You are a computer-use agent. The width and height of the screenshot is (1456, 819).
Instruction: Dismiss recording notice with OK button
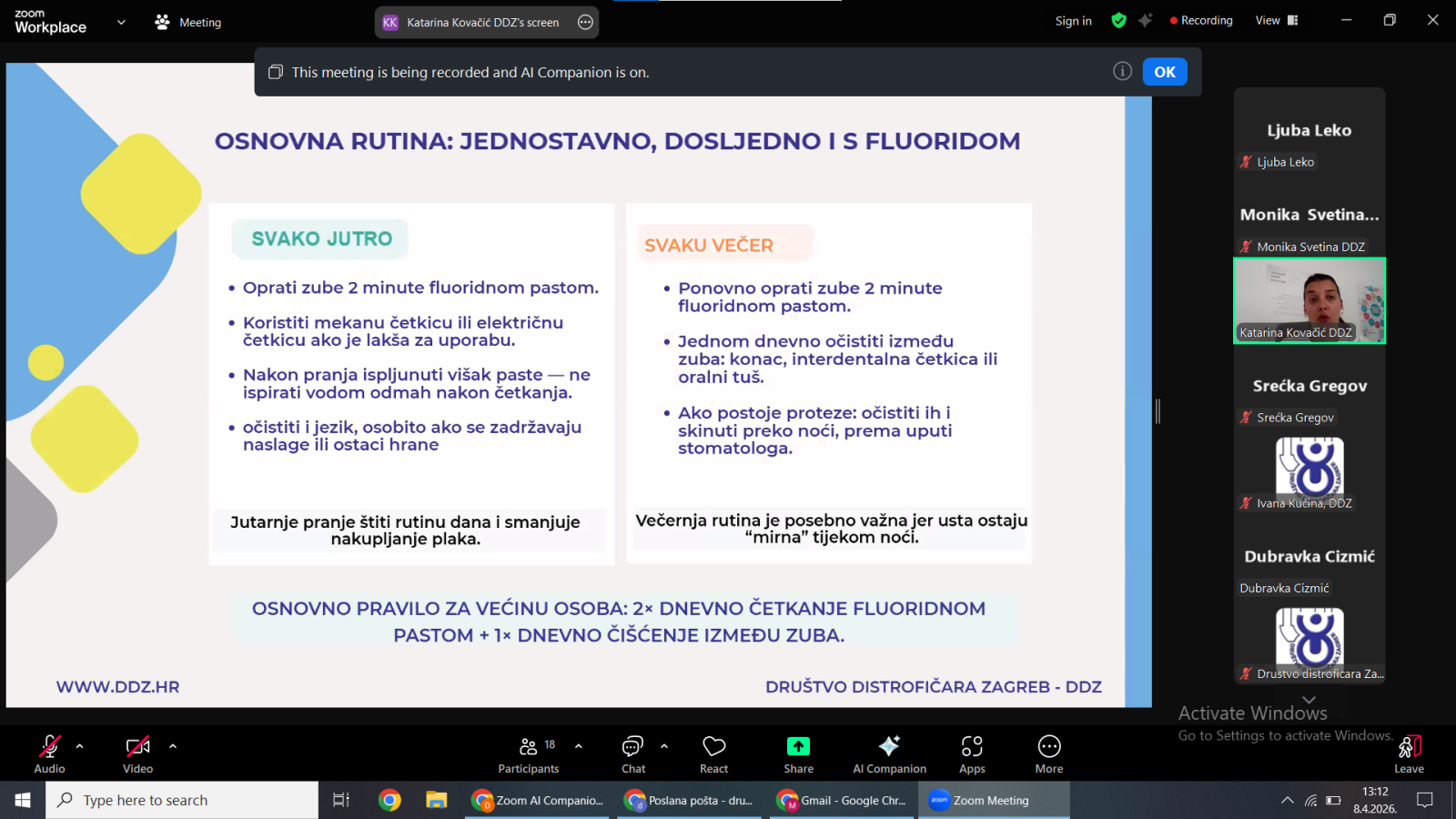coord(1164,72)
